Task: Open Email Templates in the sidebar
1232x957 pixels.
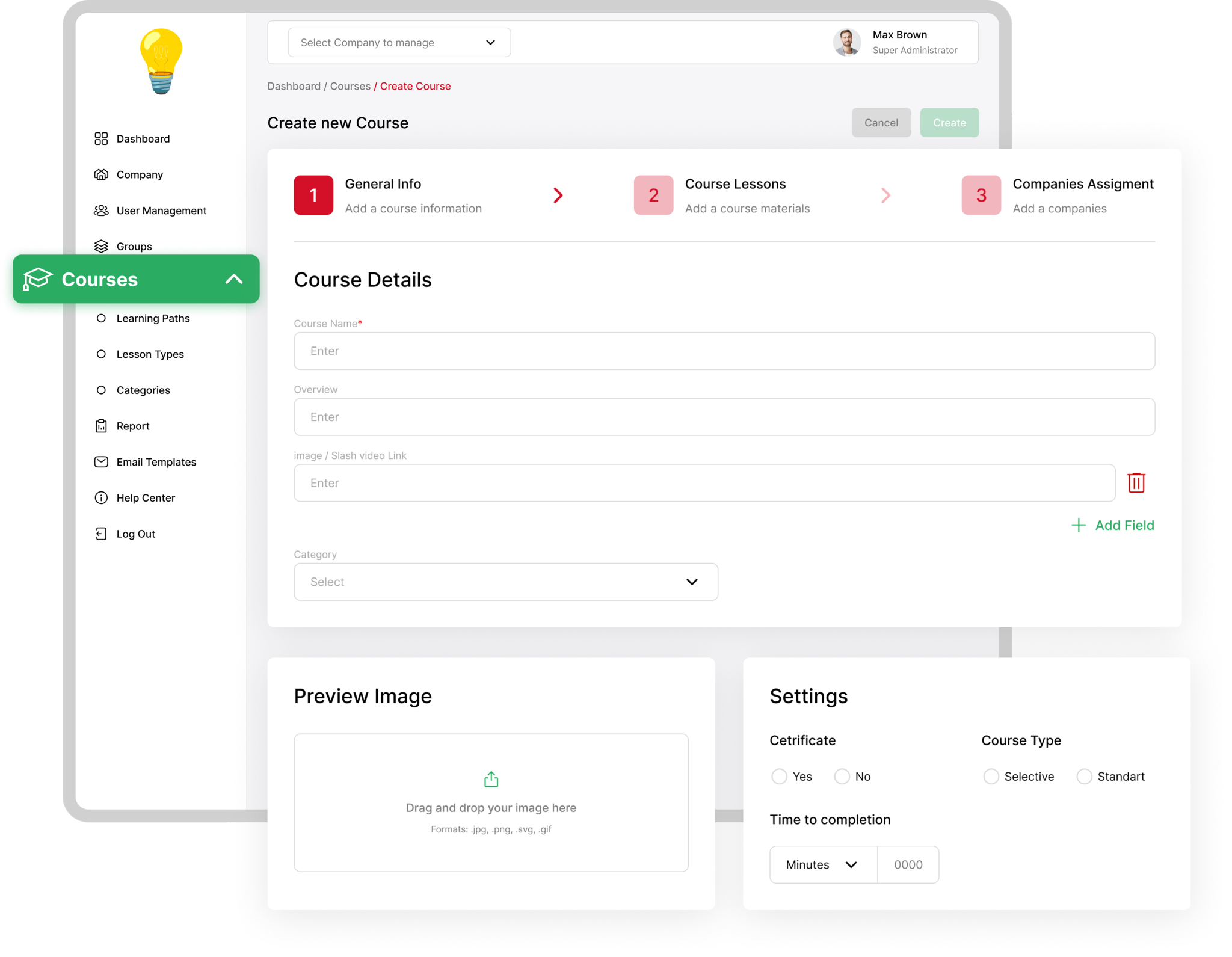Action: [156, 461]
